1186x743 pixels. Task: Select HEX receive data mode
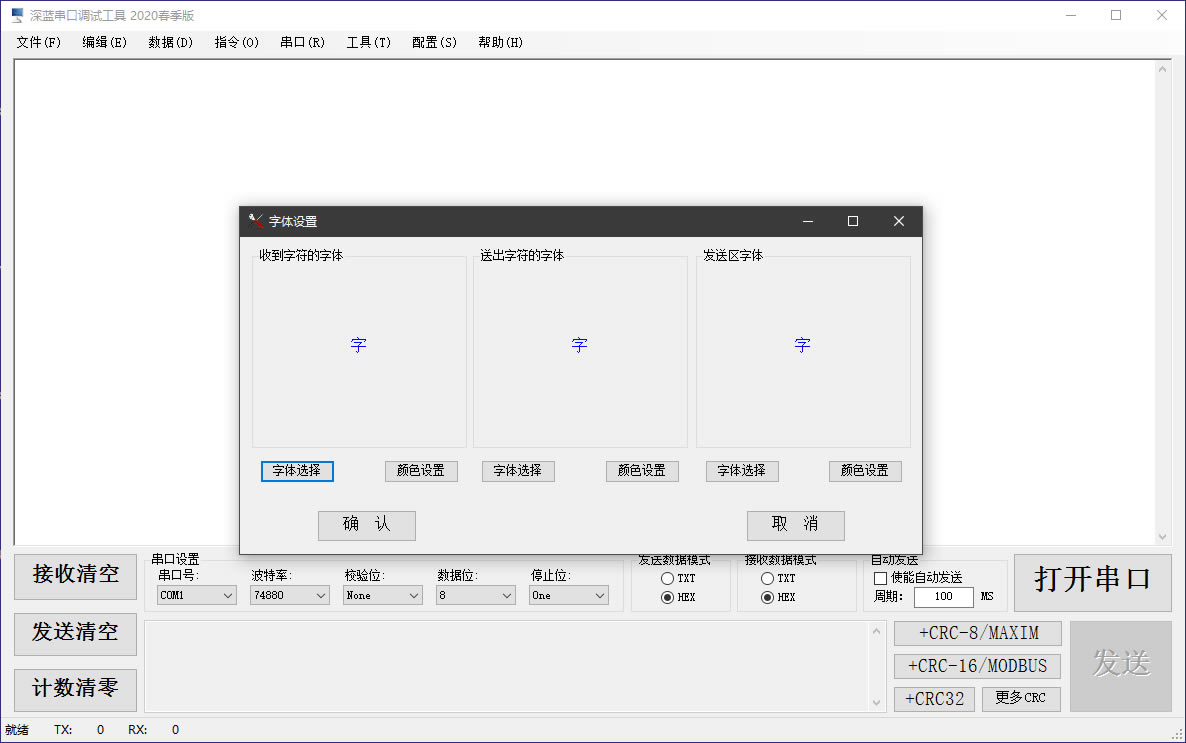click(767, 598)
